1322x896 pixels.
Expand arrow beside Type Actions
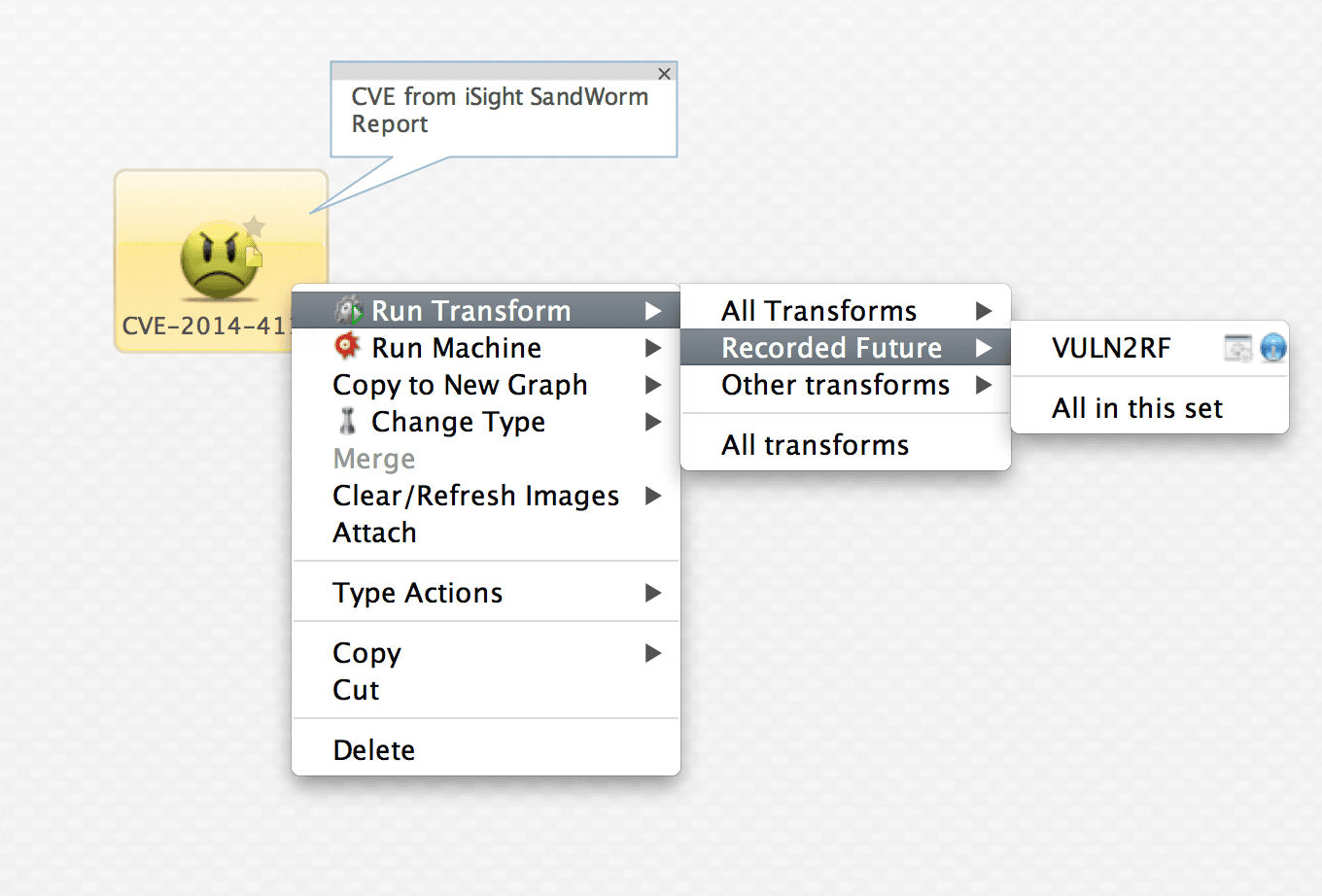point(653,593)
